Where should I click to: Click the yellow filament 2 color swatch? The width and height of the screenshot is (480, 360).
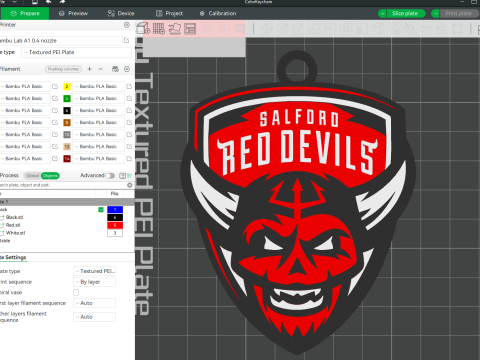tap(67, 86)
